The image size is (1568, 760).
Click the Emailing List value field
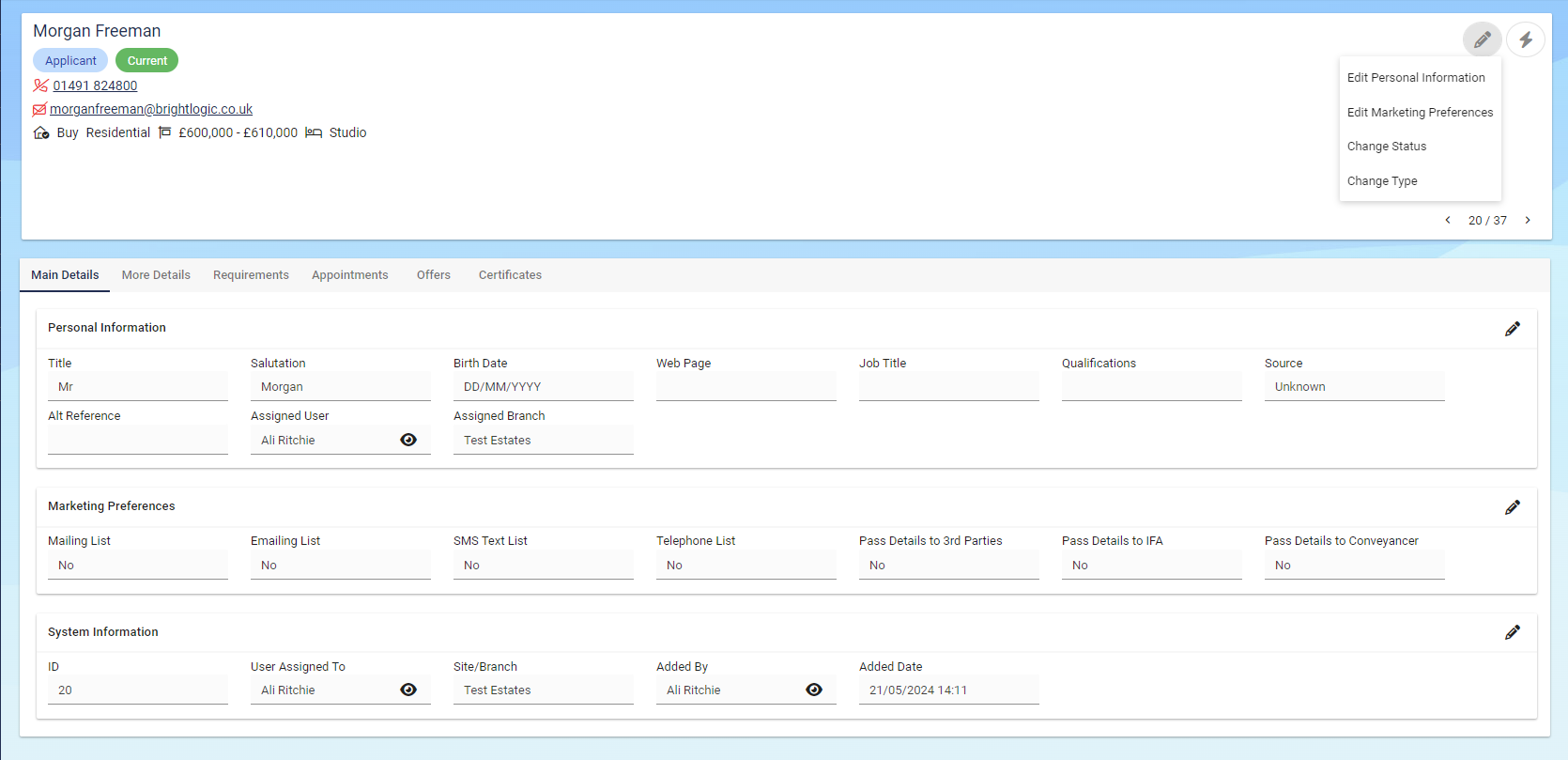click(341, 566)
